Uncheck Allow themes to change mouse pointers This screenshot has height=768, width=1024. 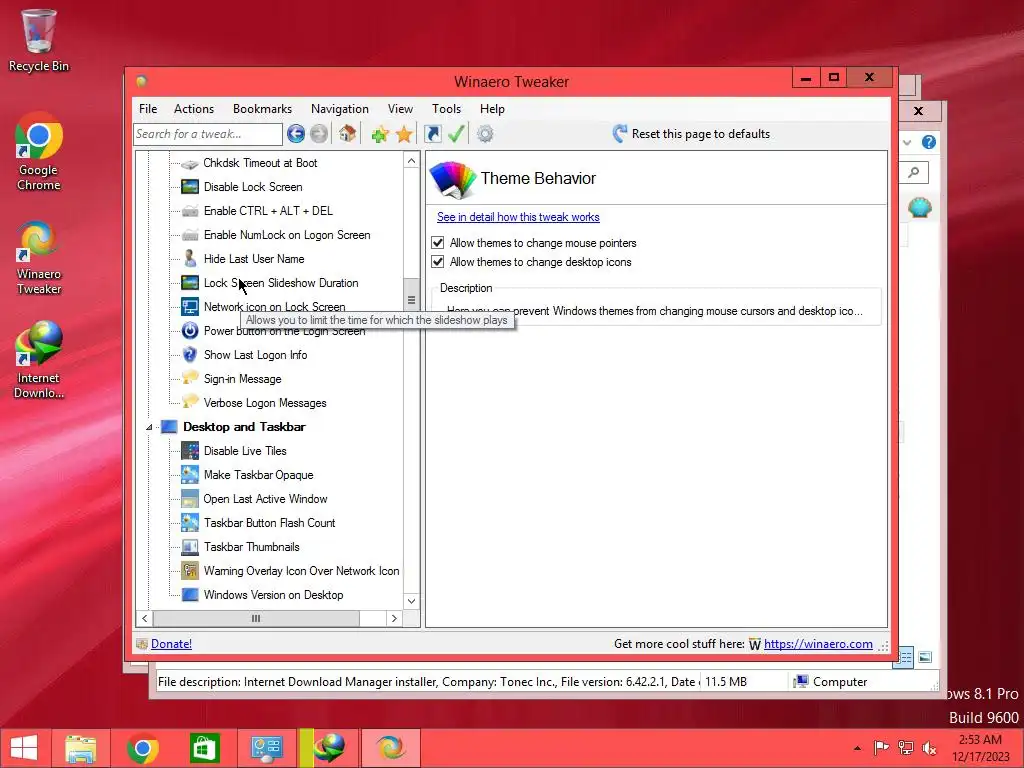(x=438, y=243)
